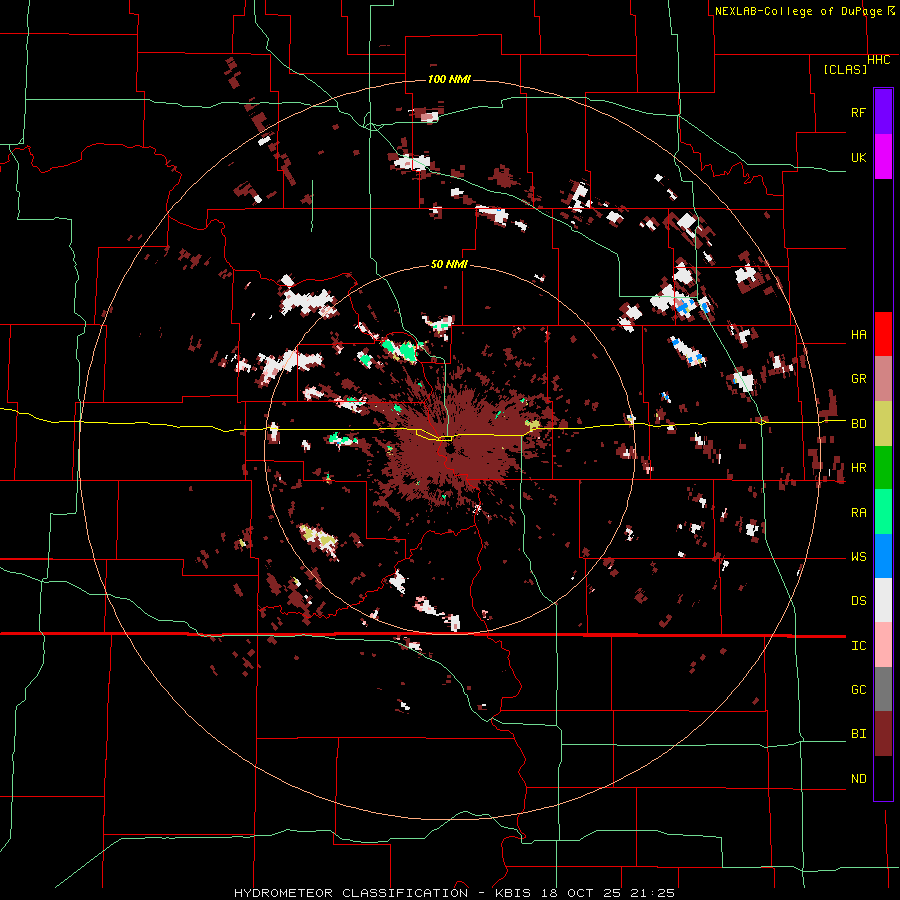The image size is (900, 900).
Task: Click the WS legend label
Action: click(x=858, y=557)
